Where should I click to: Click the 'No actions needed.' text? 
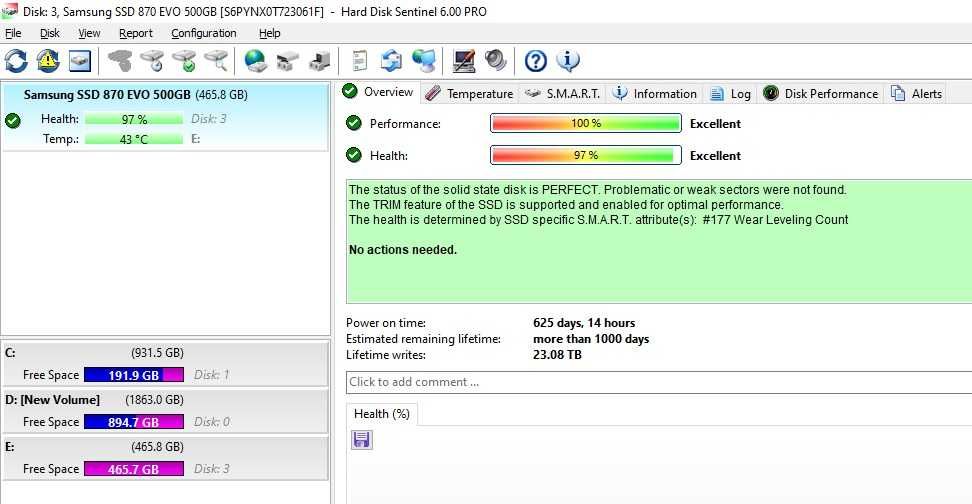[403, 250]
